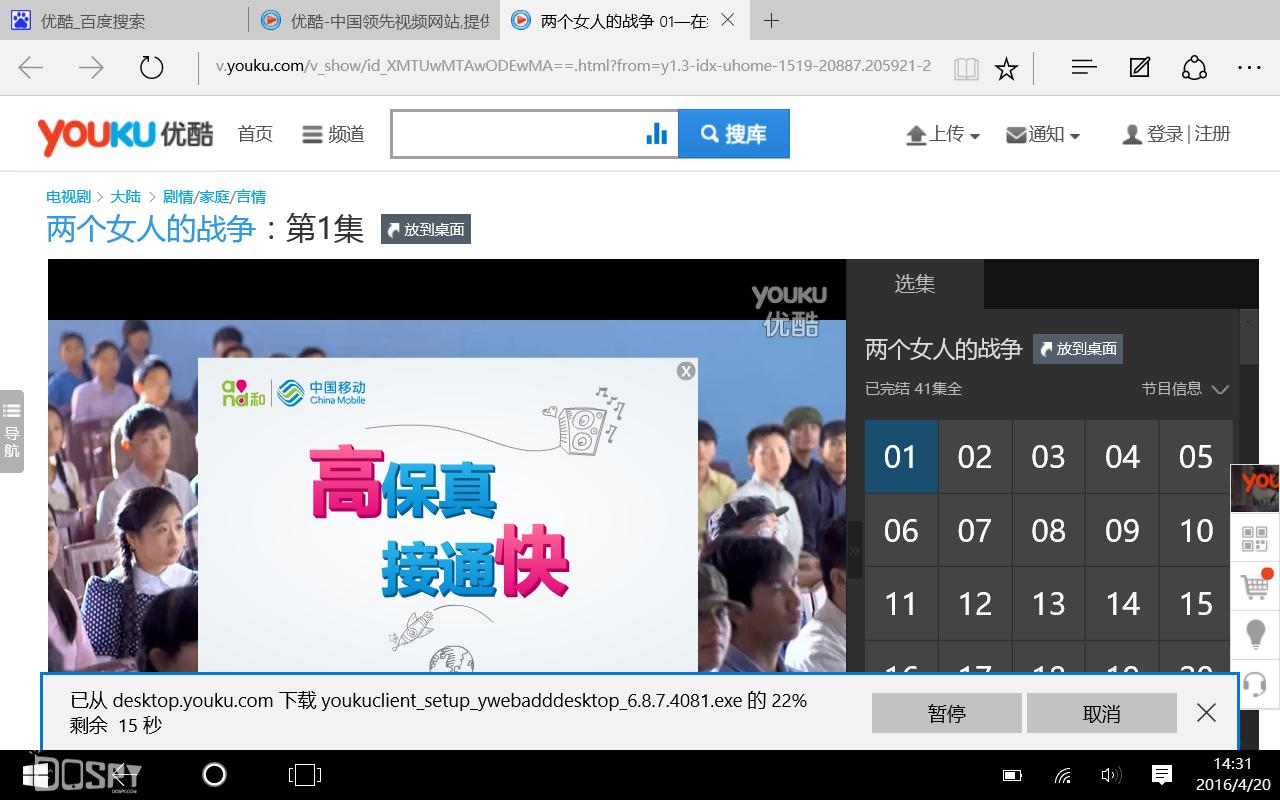
Task: Pause the download with the 暂停 button
Action: coord(945,712)
